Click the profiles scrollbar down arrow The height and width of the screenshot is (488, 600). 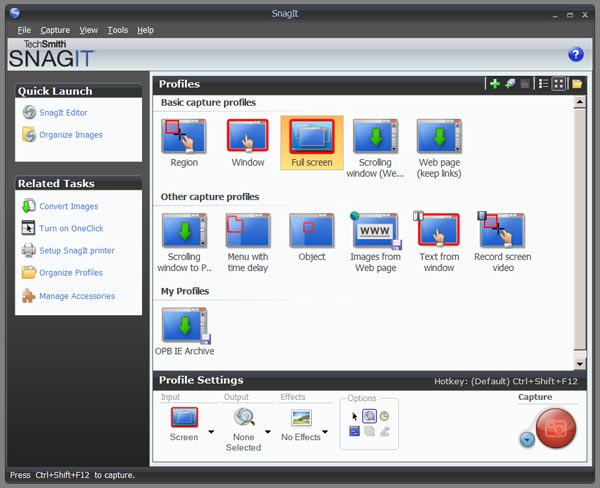[x=580, y=364]
